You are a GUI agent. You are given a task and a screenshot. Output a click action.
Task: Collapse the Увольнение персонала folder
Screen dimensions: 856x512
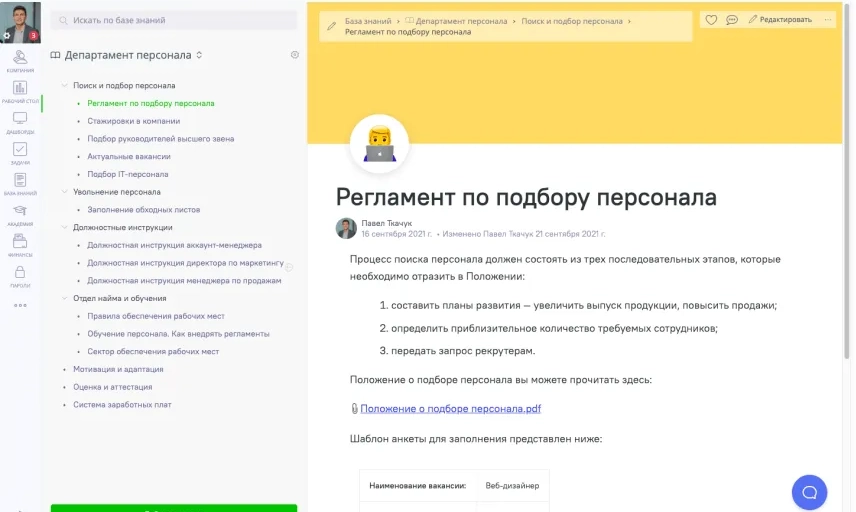(65, 192)
